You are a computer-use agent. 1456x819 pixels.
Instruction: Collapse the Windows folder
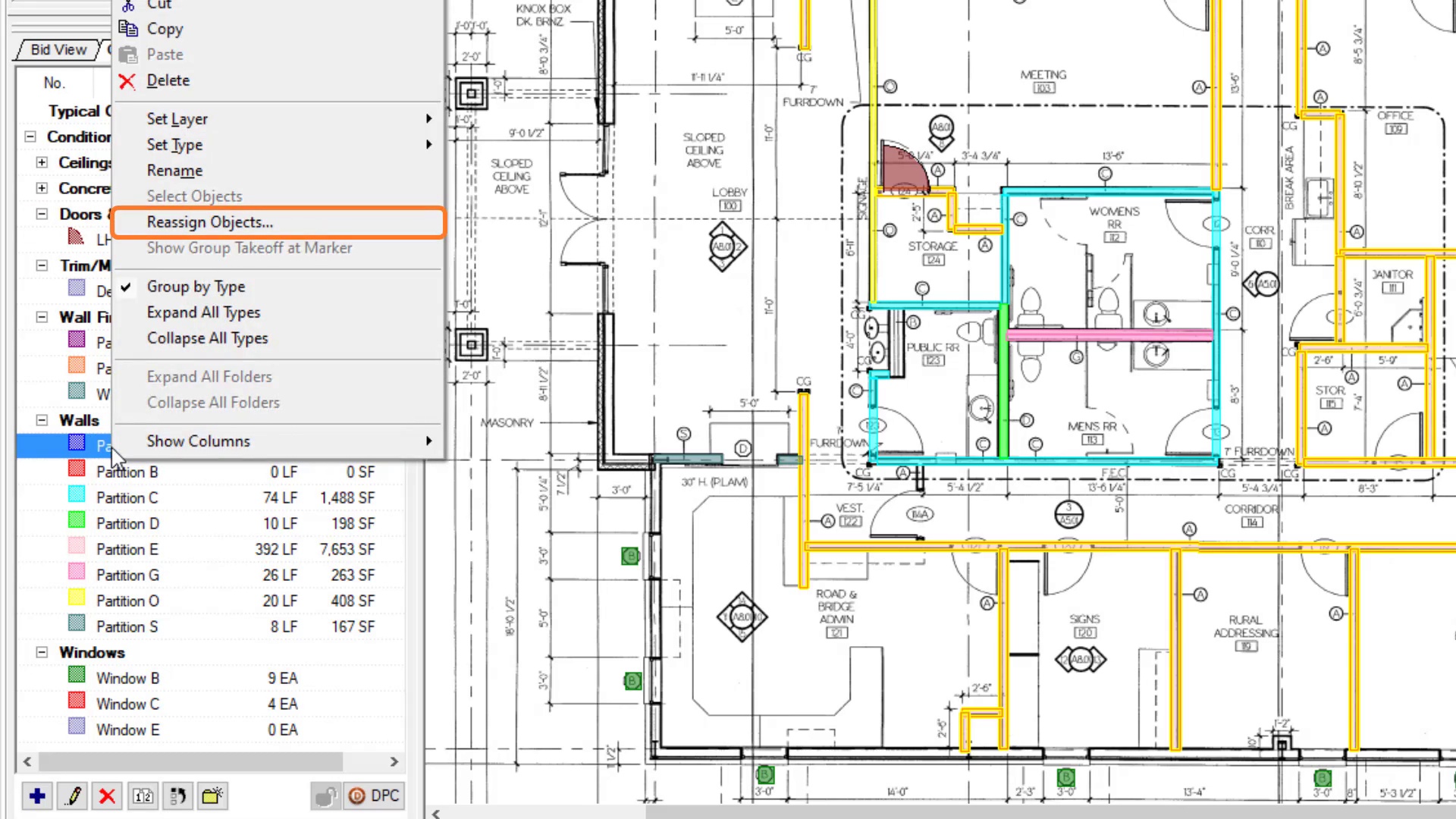42,652
